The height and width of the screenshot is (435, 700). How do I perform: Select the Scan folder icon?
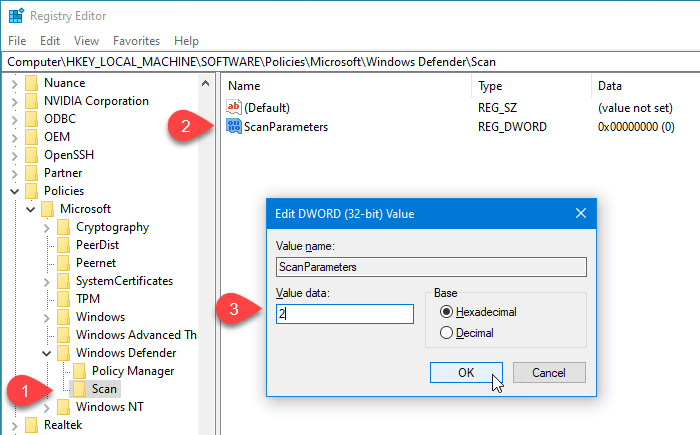(x=79, y=389)
